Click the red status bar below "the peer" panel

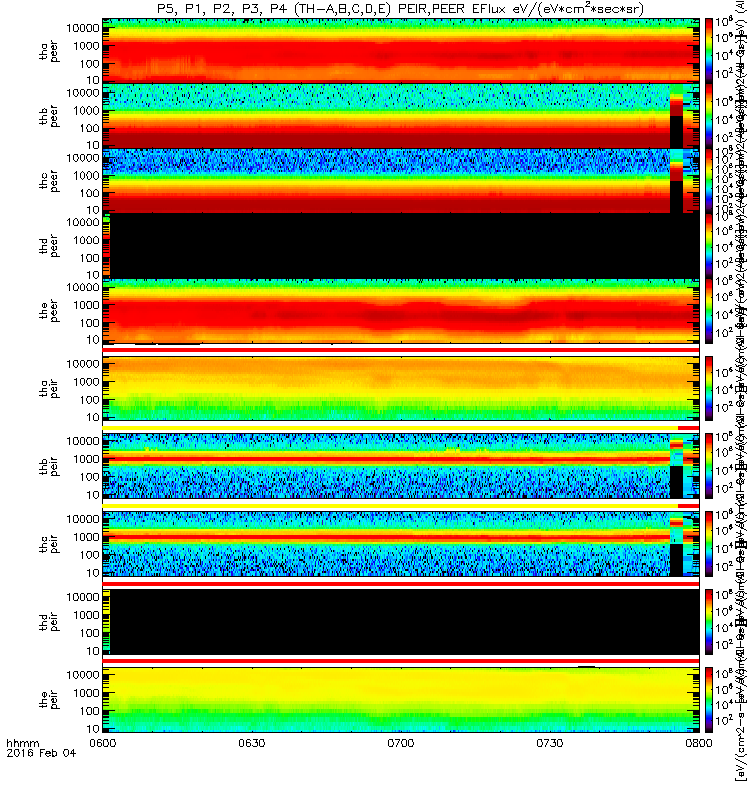pos(401,350)
